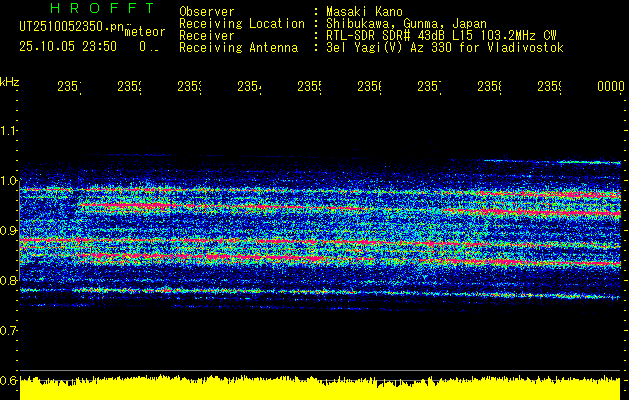629x400 pixels.
Task: Click the 0.7 kHz frequency axis label
Action: pos(8,330)
